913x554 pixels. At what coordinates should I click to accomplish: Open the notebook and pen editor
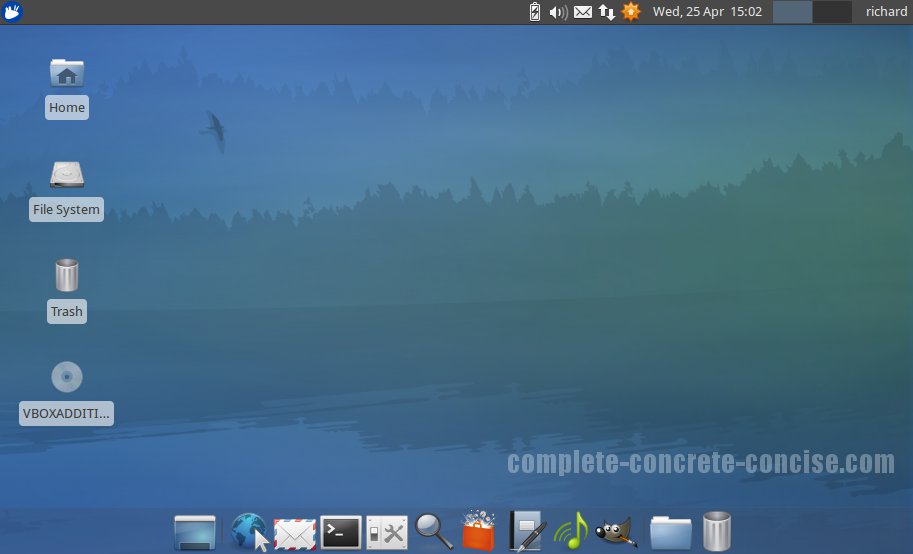527,531
